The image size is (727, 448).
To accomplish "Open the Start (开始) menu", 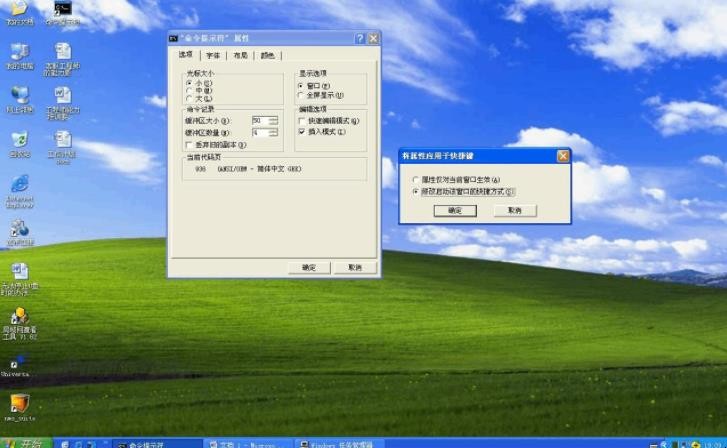I will pos(25,443).
